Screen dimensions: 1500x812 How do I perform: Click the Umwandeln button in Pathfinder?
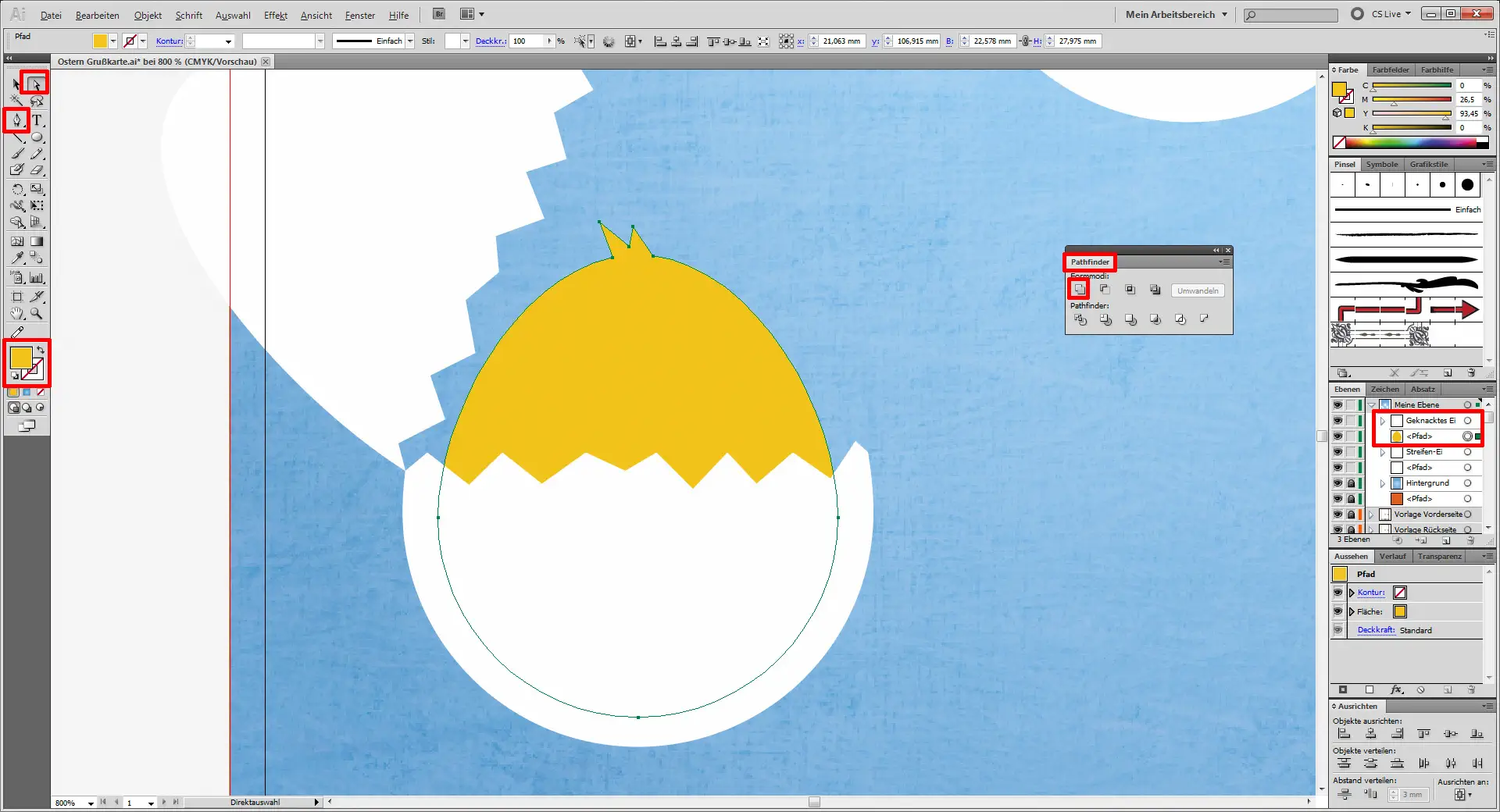tap(1198, 290)
